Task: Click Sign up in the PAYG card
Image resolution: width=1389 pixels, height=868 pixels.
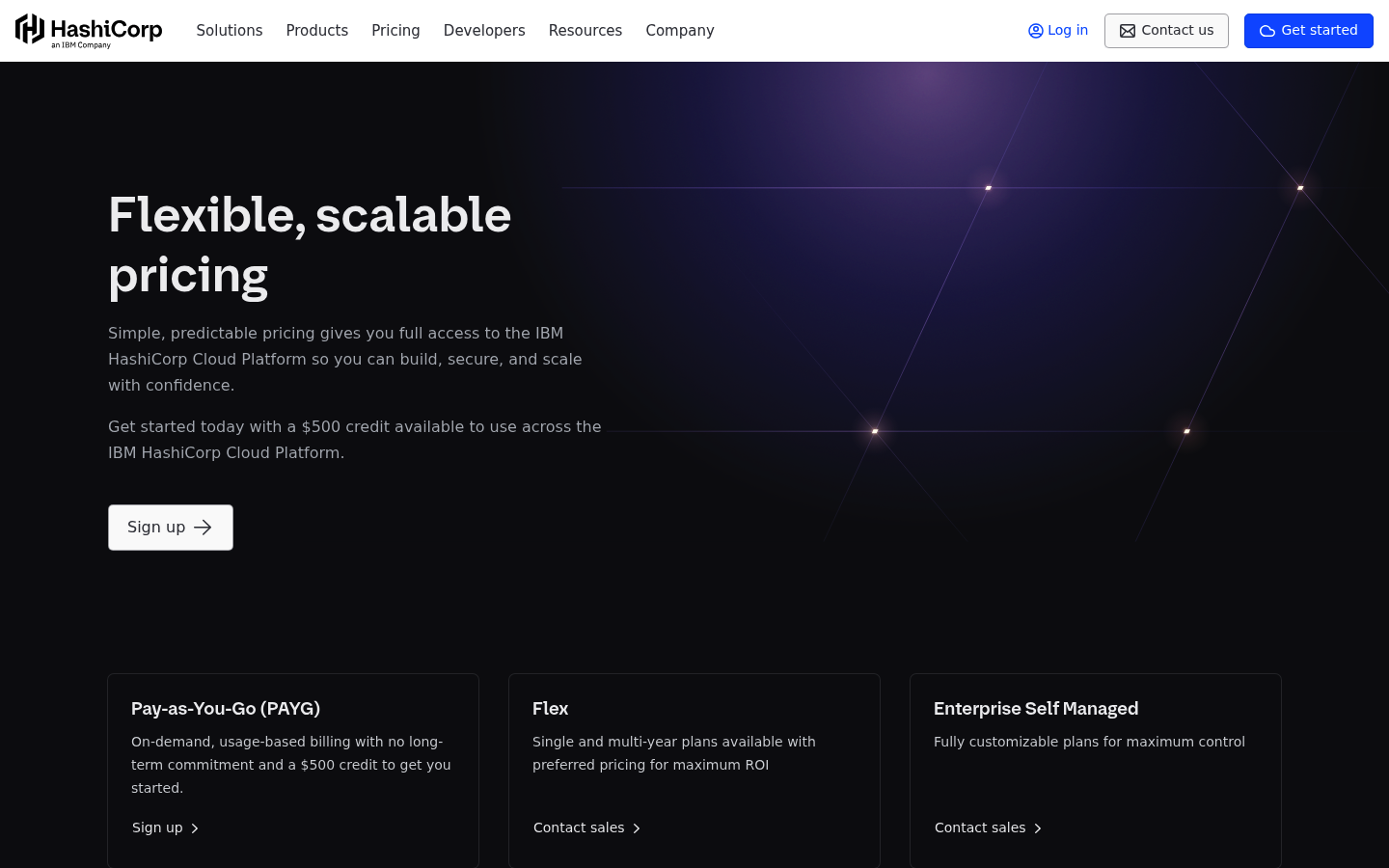Action: click(x=166, y=827)
